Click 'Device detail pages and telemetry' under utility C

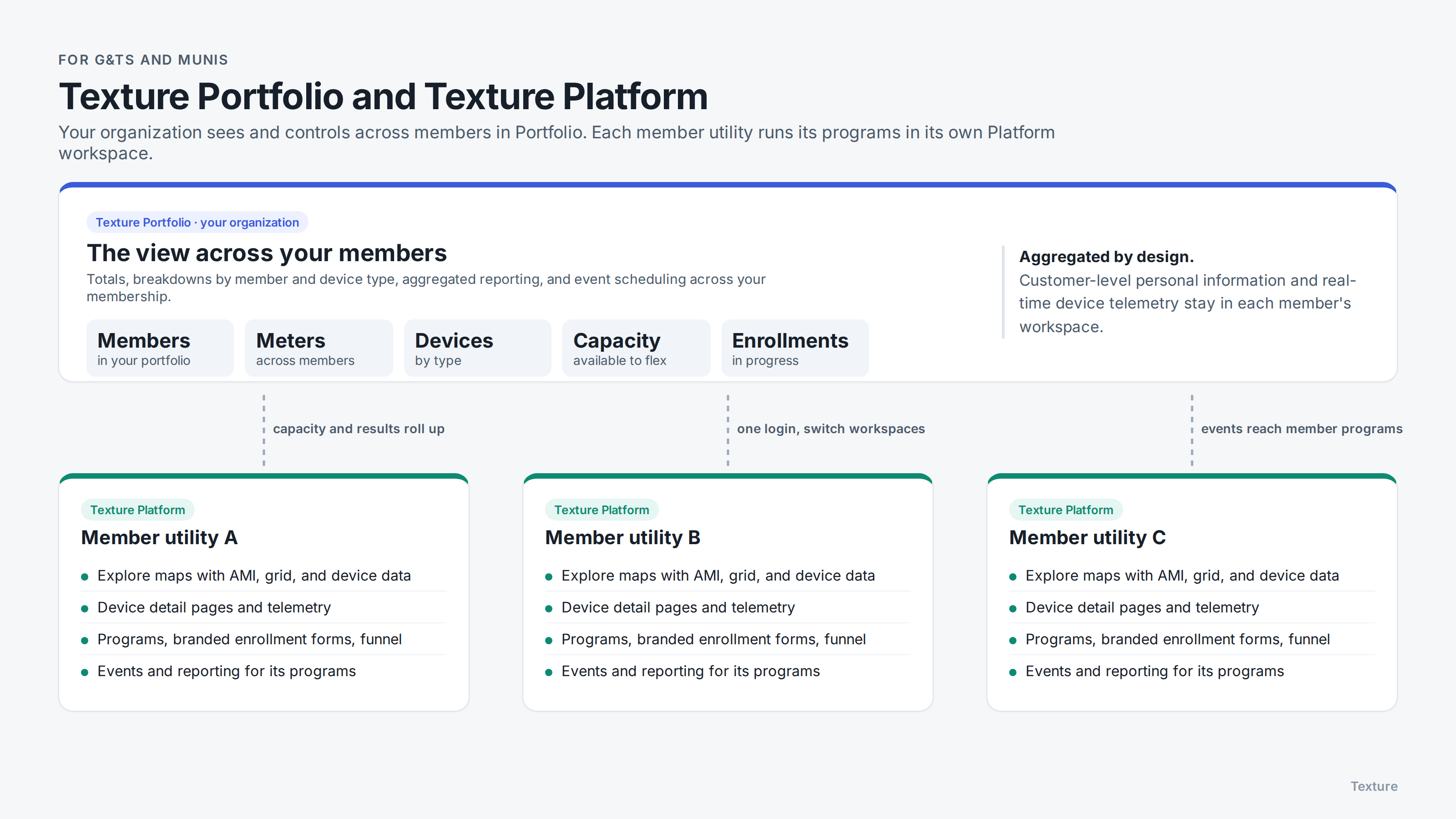[x=1192, y=607]
